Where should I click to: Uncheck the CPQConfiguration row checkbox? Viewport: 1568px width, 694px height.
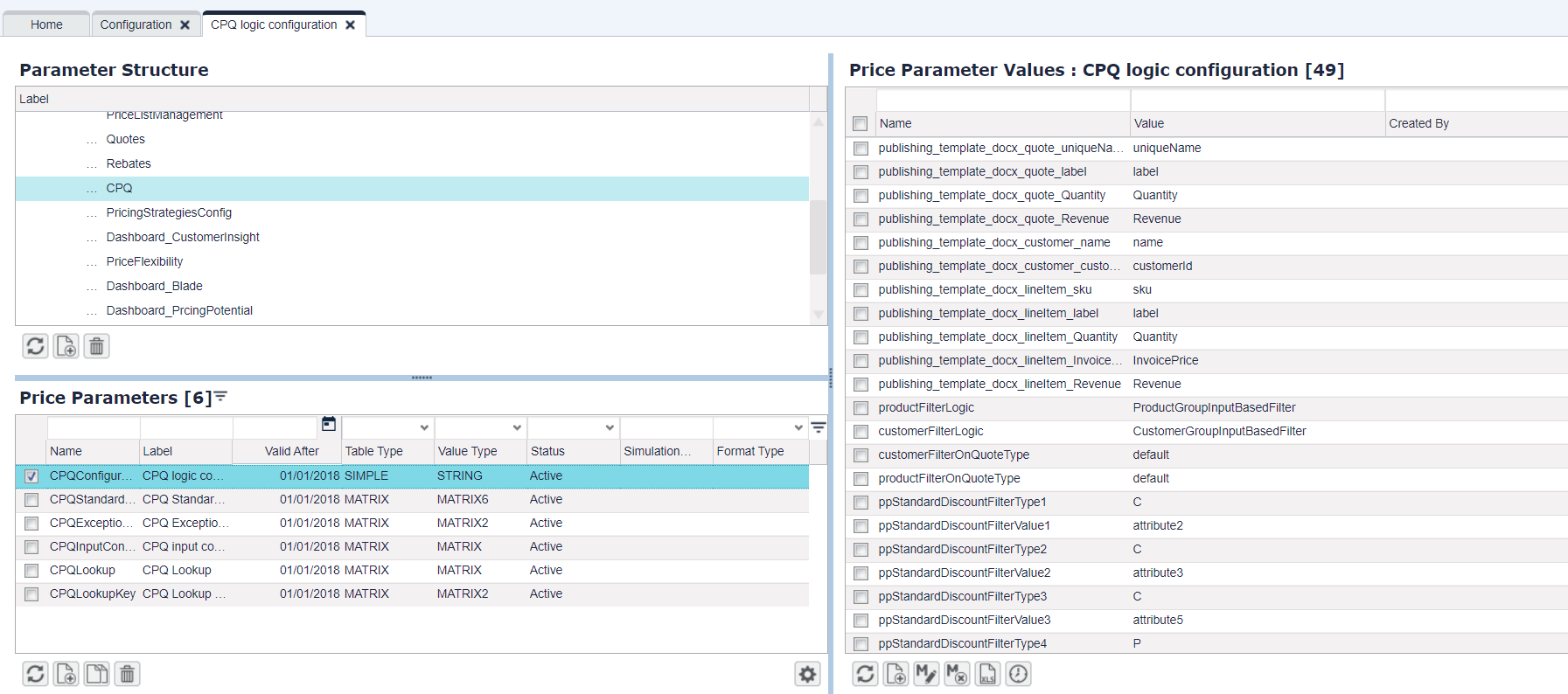tap(31, 476)
